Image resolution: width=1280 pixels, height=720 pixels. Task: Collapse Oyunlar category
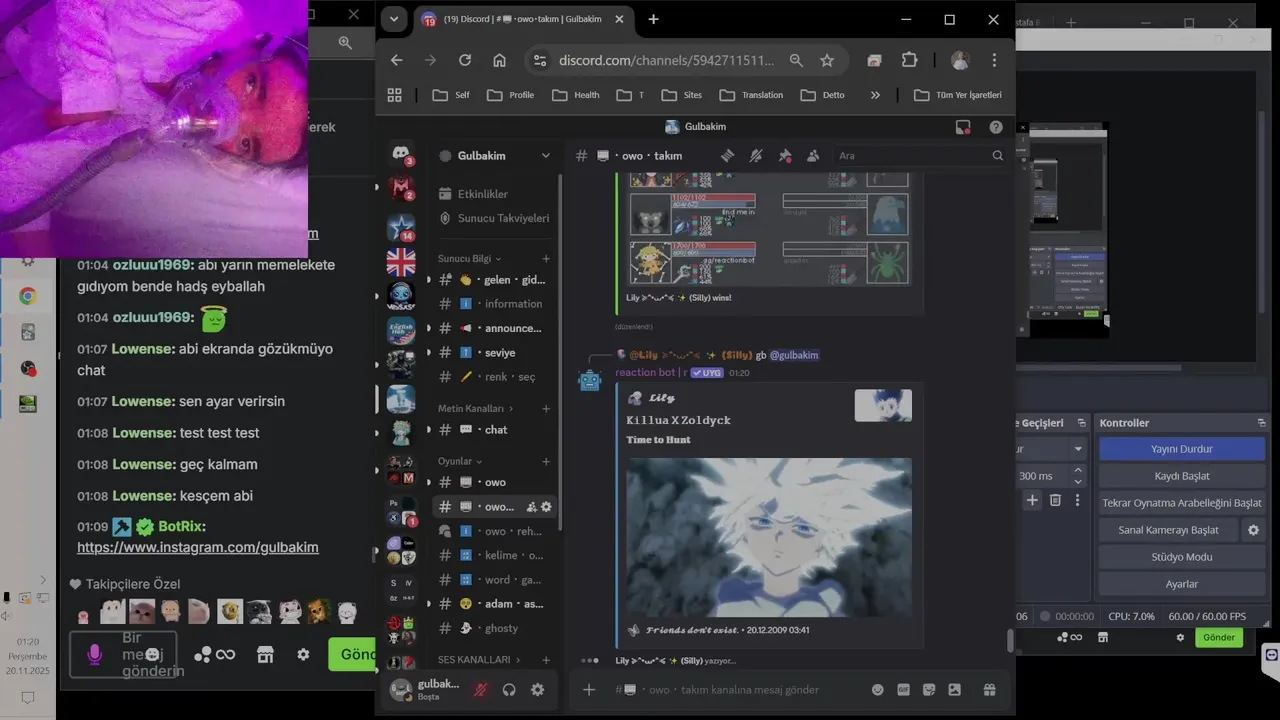460,461
